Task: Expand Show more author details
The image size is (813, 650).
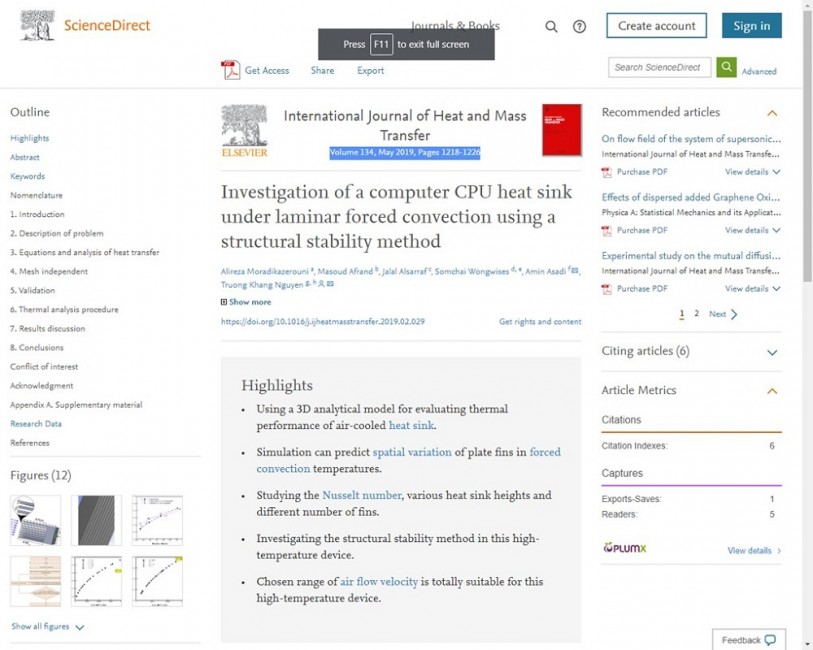Action: [246, 302]
